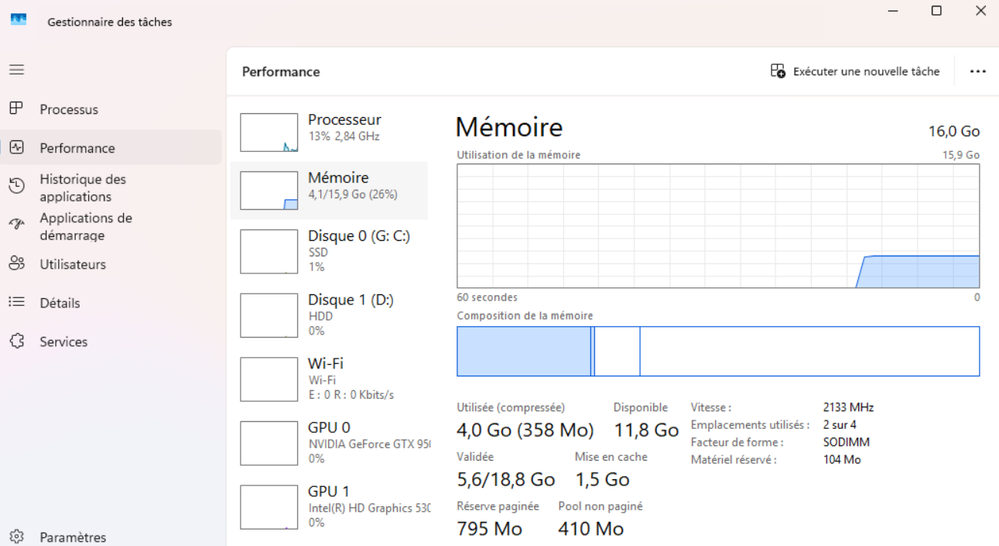Select Disque 0 (G: C:) entry
The image size is (999, 546).
click(329, 248)
